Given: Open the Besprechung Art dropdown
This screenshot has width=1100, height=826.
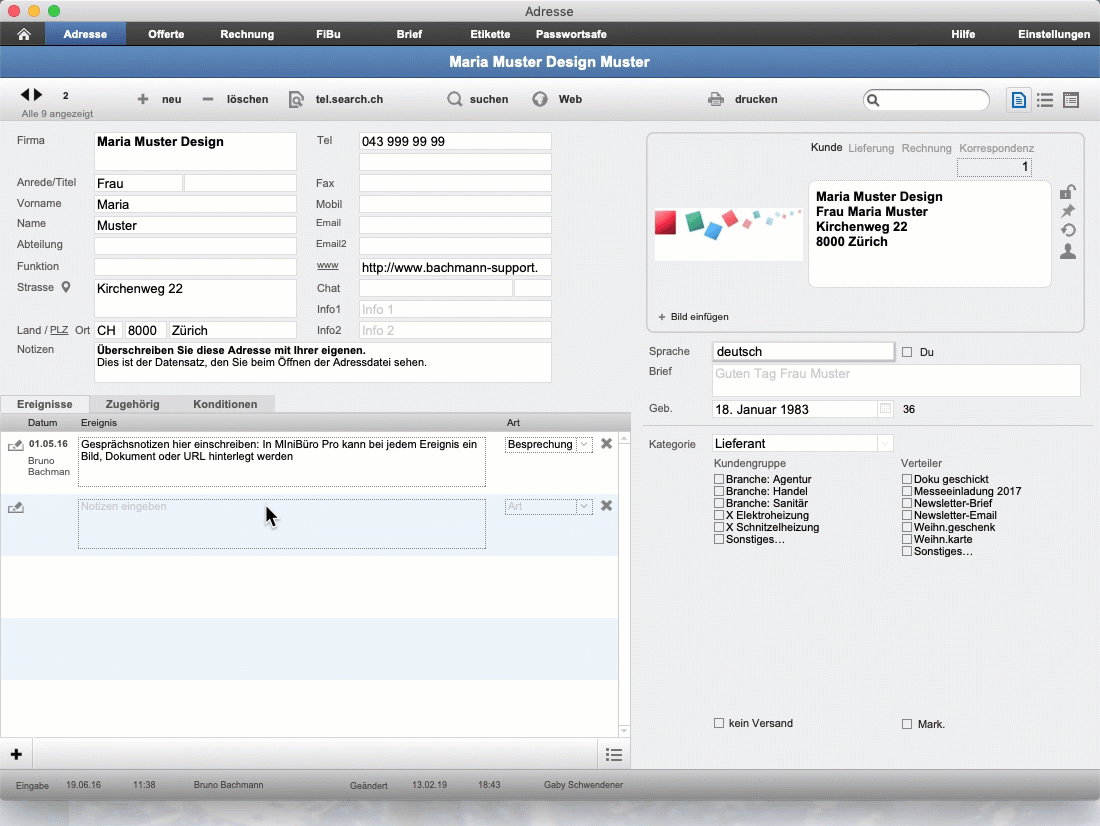Looking at the screenshot, I should [584, 444].
